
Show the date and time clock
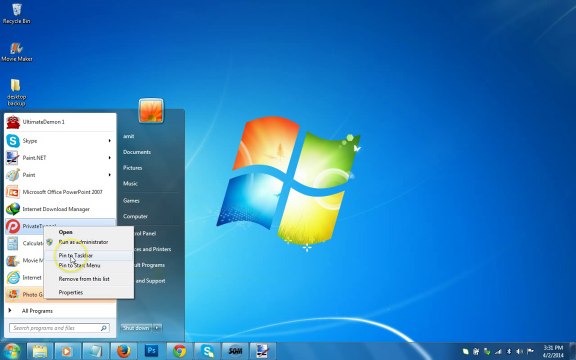pos(552,352)
